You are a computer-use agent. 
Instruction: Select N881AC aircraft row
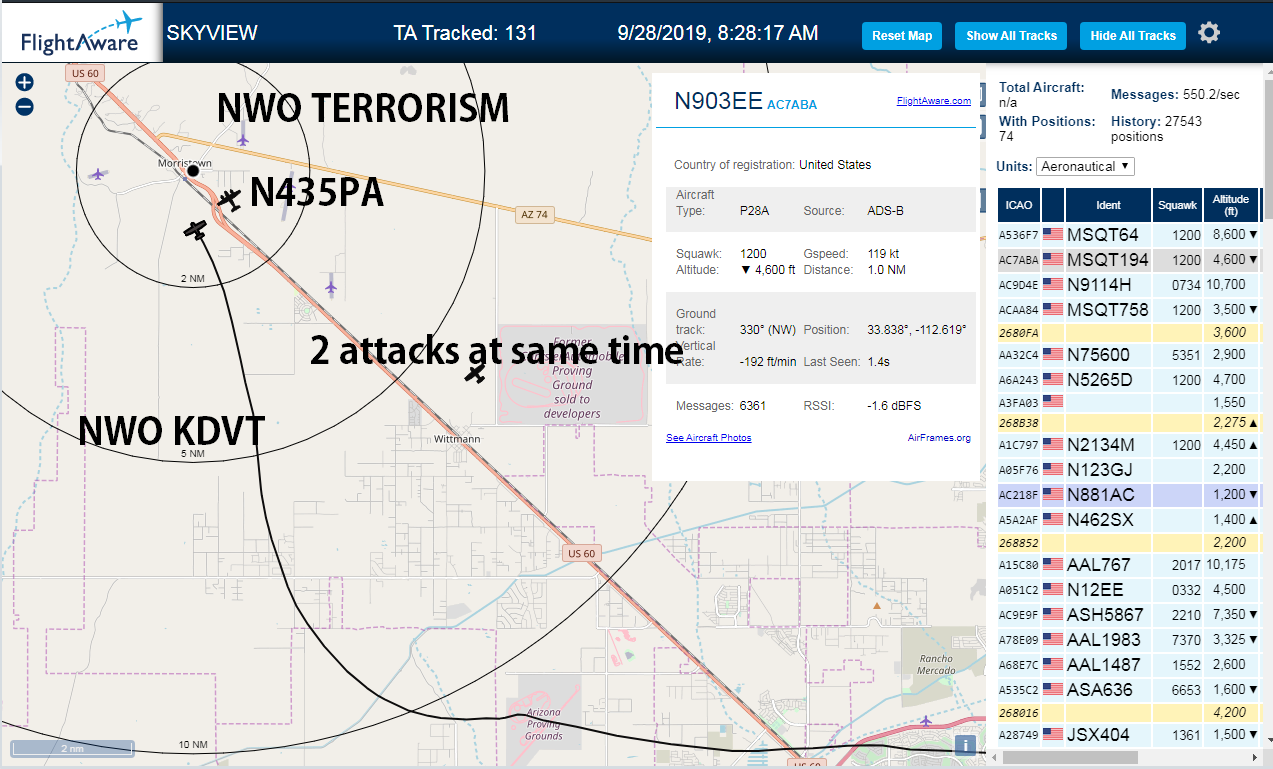coord(1129,495)
